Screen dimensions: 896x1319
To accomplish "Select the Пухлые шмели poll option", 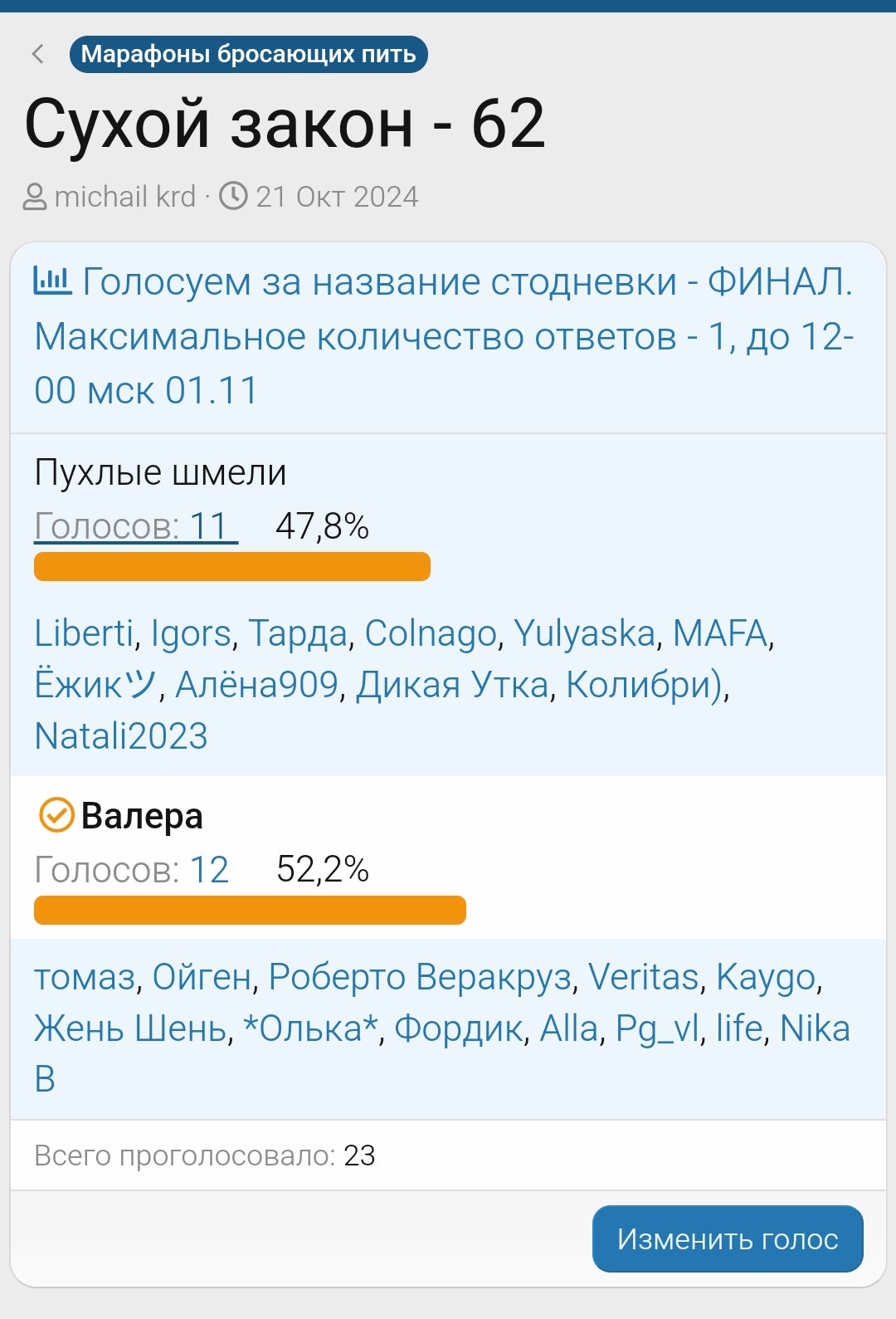I will coord(160,473).
